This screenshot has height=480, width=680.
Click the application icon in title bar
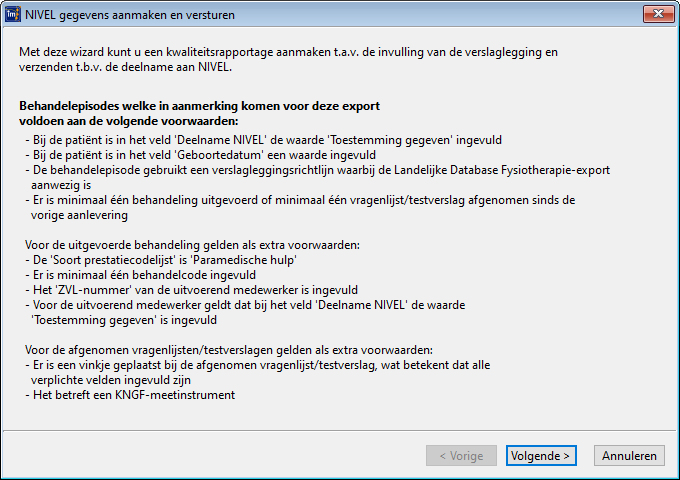pyautogui.click(x=12, y=14)
